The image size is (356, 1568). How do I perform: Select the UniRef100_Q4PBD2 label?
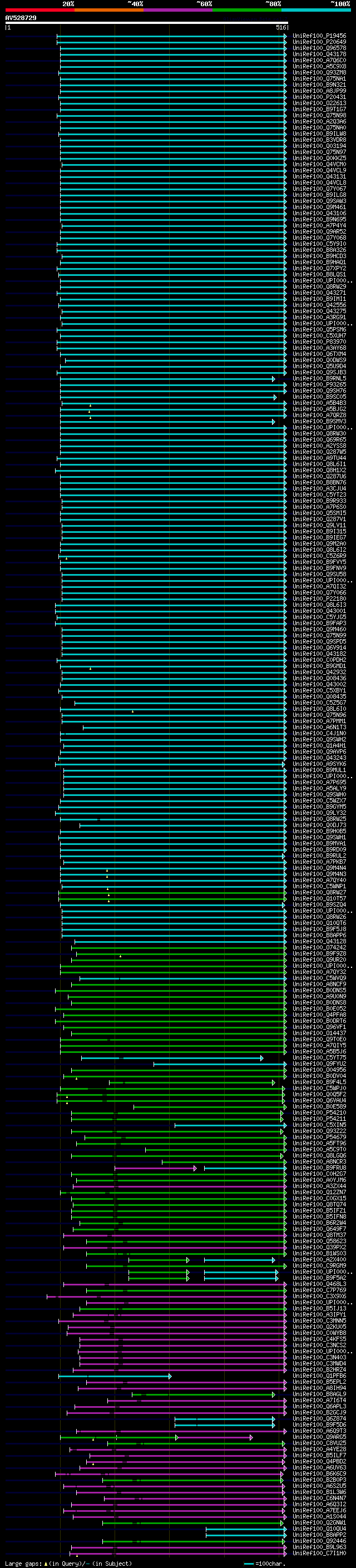coord(319,1461)
